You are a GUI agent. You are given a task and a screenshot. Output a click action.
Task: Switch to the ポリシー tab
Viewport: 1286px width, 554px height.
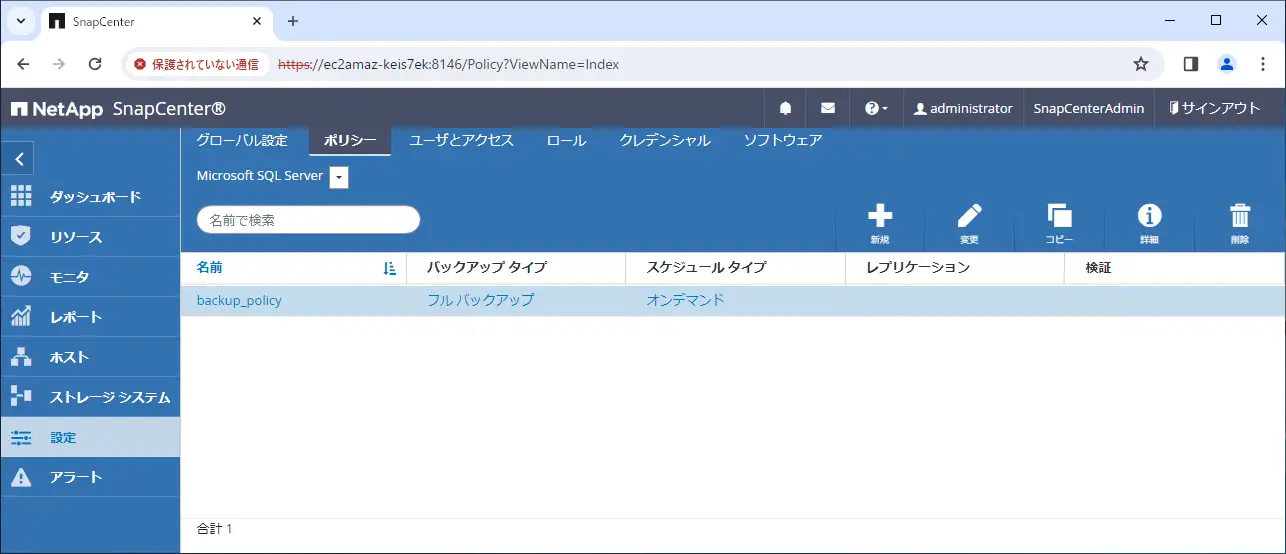click(x=349, y=140)
